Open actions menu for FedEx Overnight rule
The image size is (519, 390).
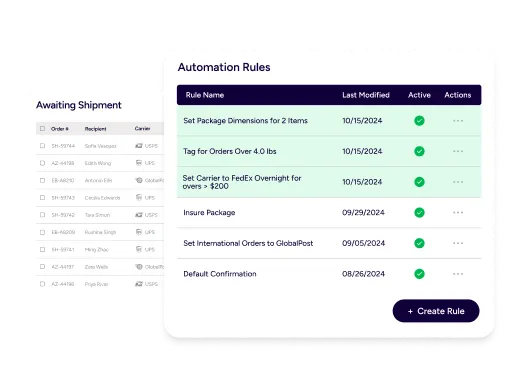click(458, 182)
